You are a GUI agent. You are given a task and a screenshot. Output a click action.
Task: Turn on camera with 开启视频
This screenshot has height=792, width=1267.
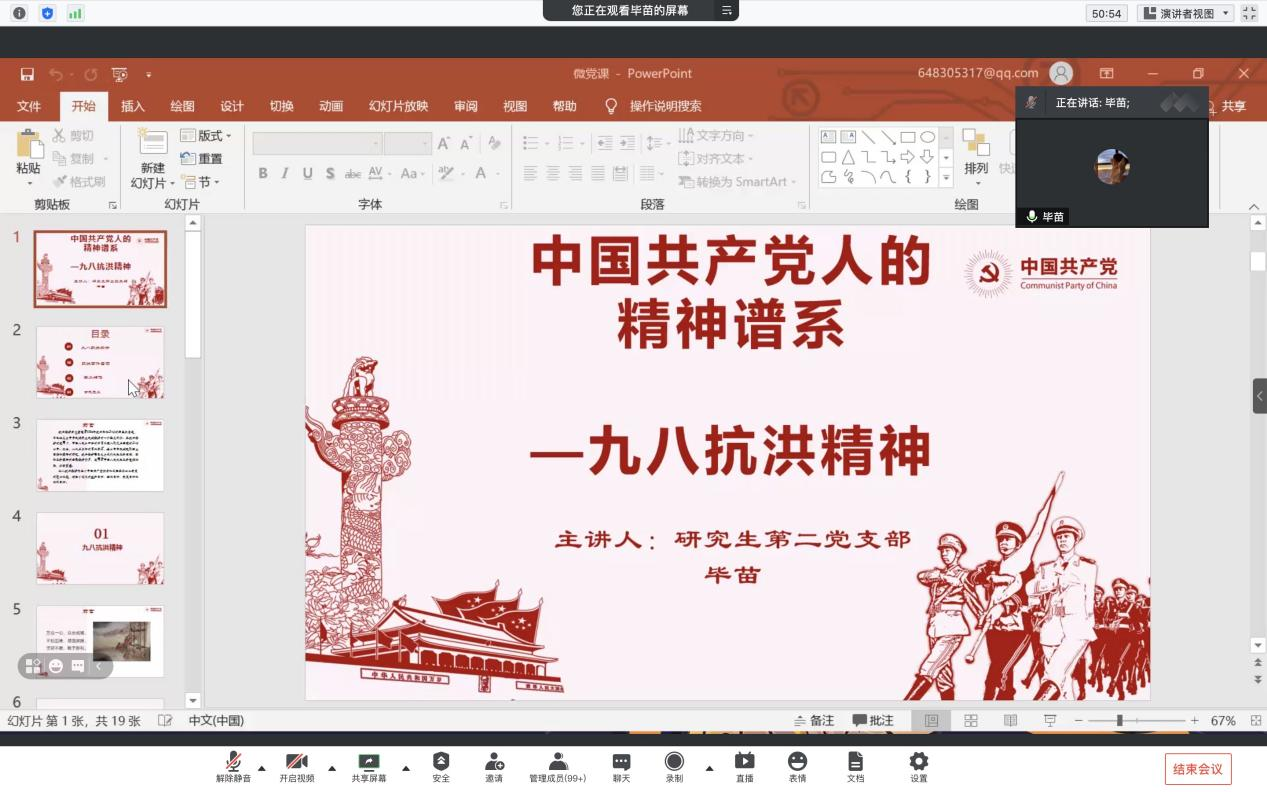pos(296,765)
